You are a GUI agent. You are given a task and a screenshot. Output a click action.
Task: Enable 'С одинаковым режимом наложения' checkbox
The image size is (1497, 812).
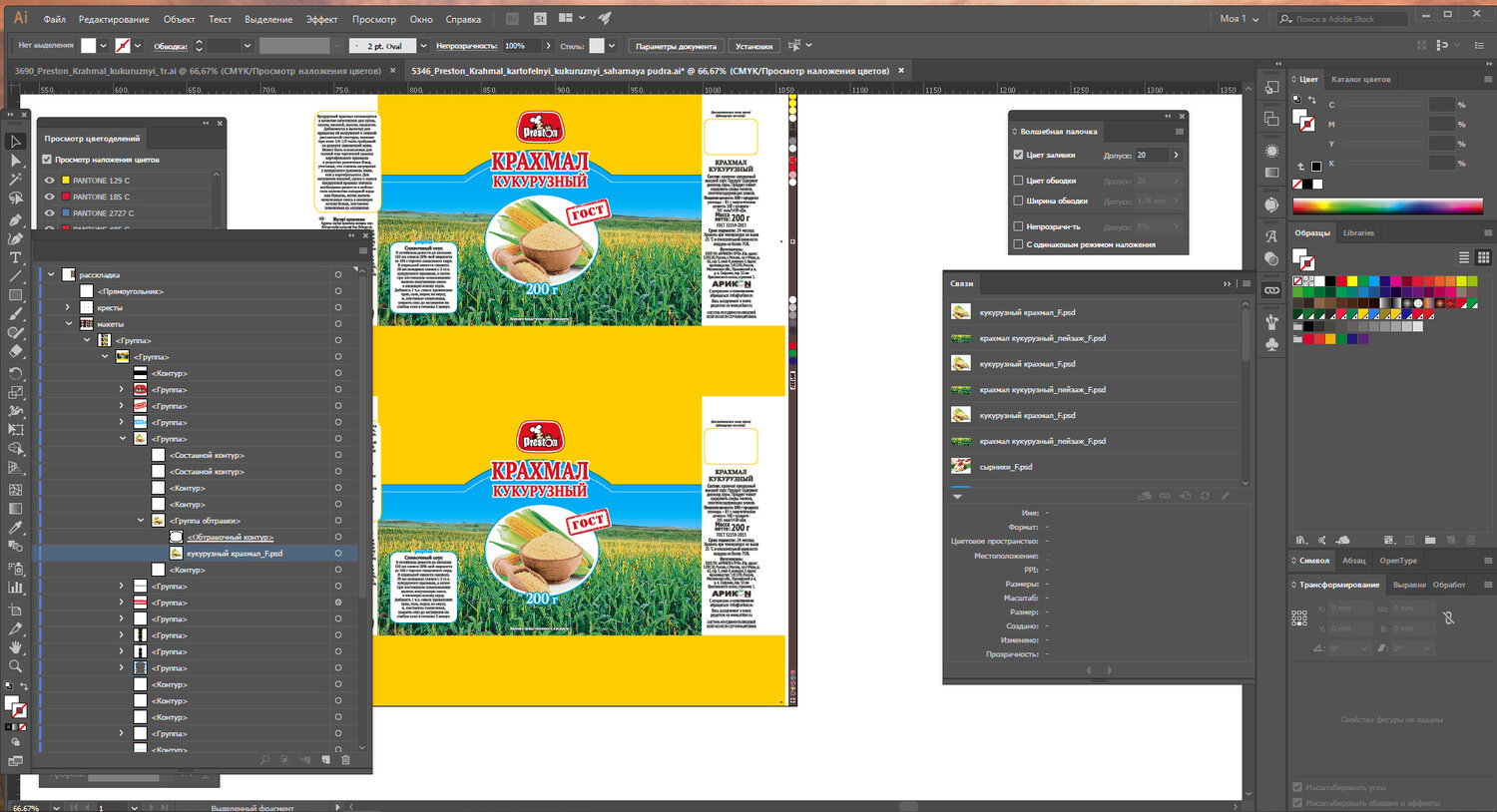click(1018, 244)
